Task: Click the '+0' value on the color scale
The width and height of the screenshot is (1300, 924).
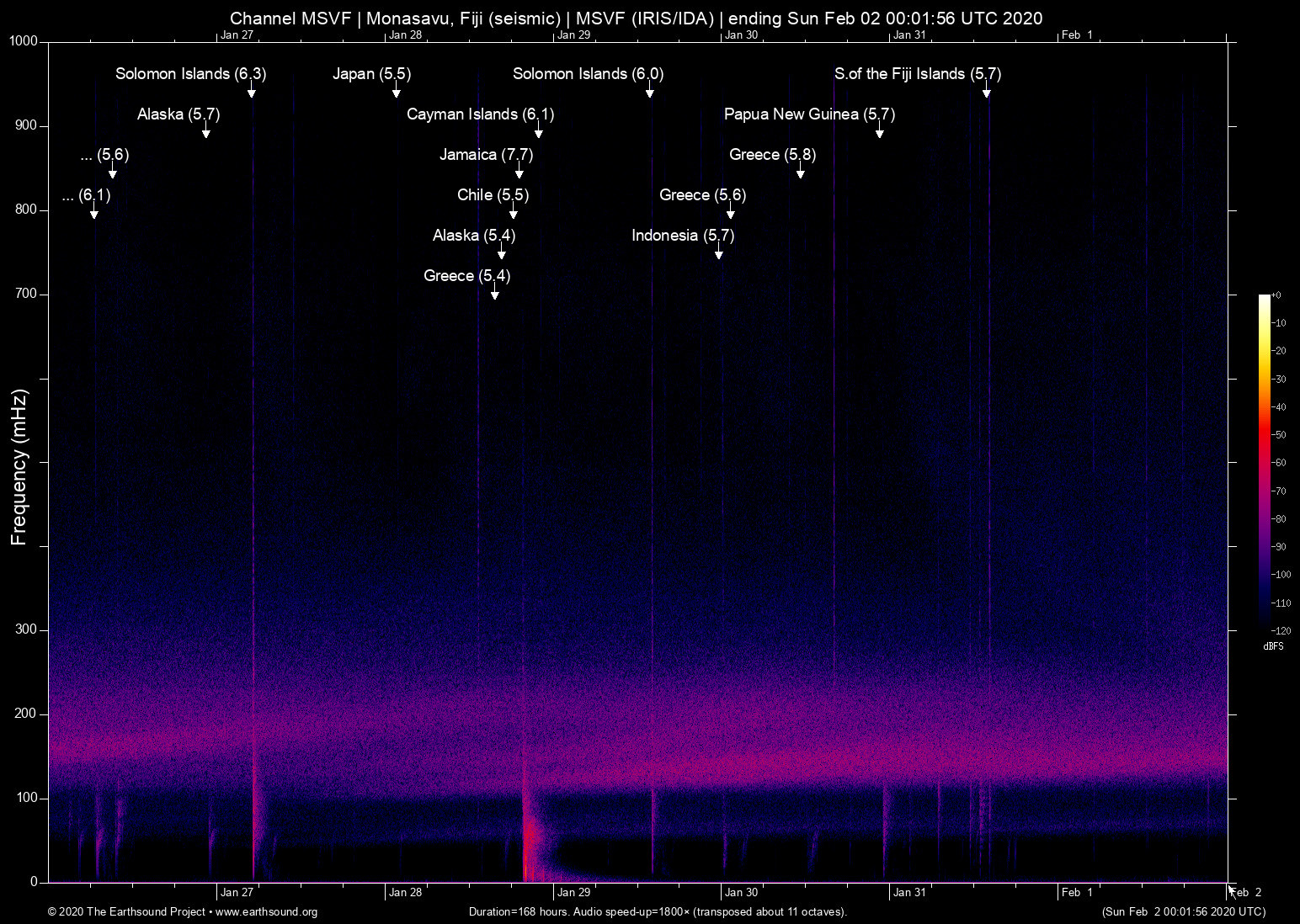Action: (1276, 295)
